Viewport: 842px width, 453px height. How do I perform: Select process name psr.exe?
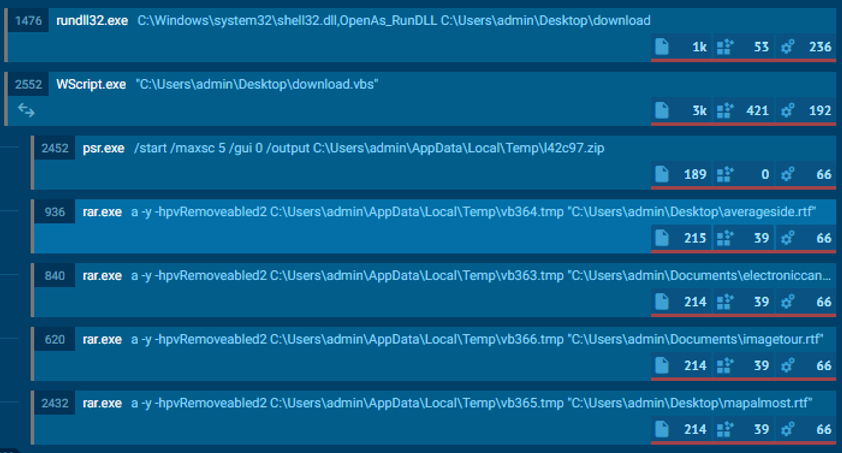coord(104,148)
